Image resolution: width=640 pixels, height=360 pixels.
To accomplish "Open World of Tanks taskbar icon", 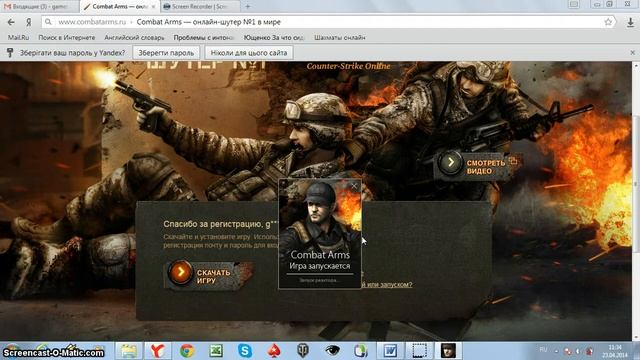I will pyautogui.click(x=303, y=351).
